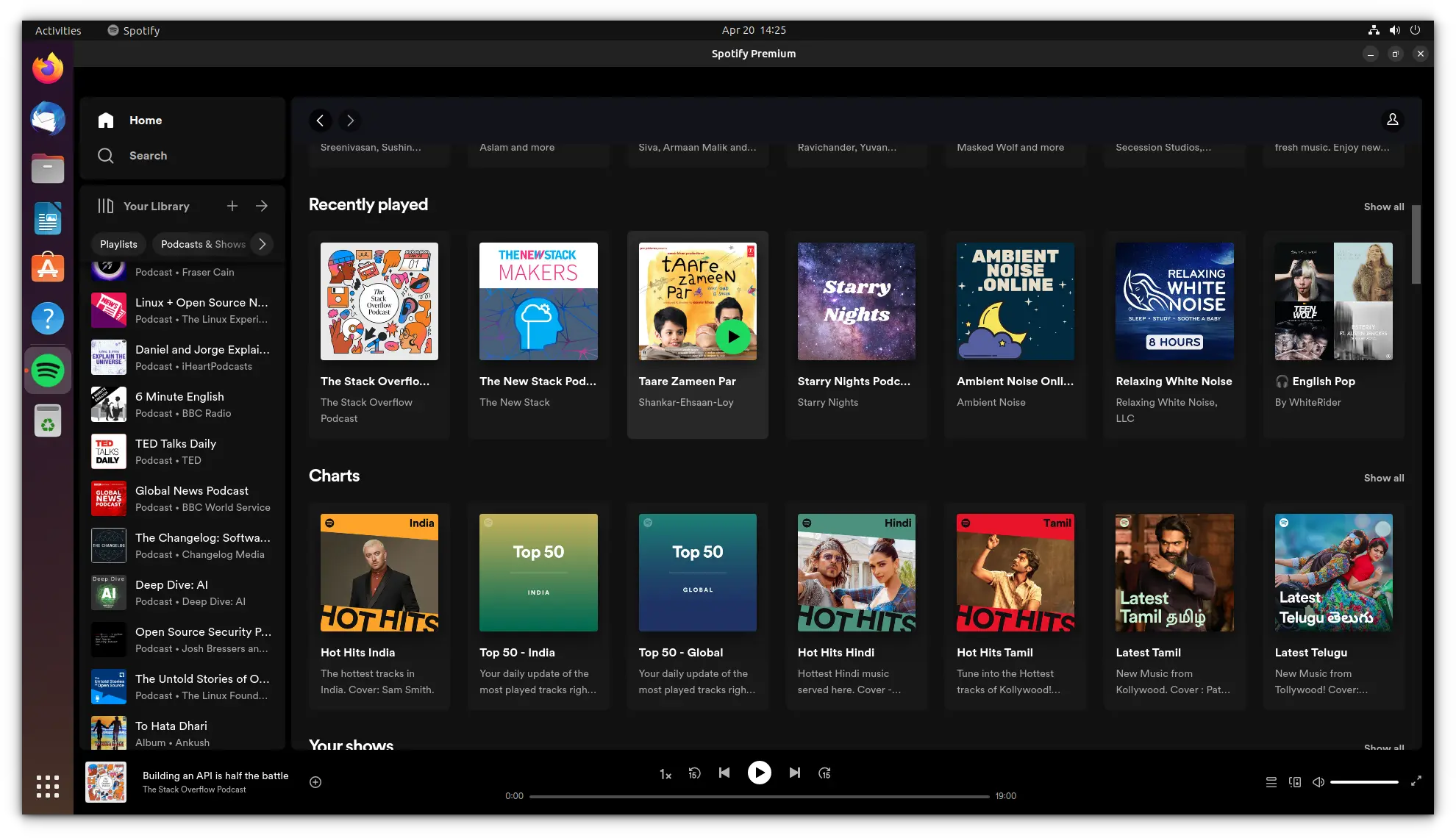
Task: Mute volume using the speaker icon
Action: [1318, 781]
